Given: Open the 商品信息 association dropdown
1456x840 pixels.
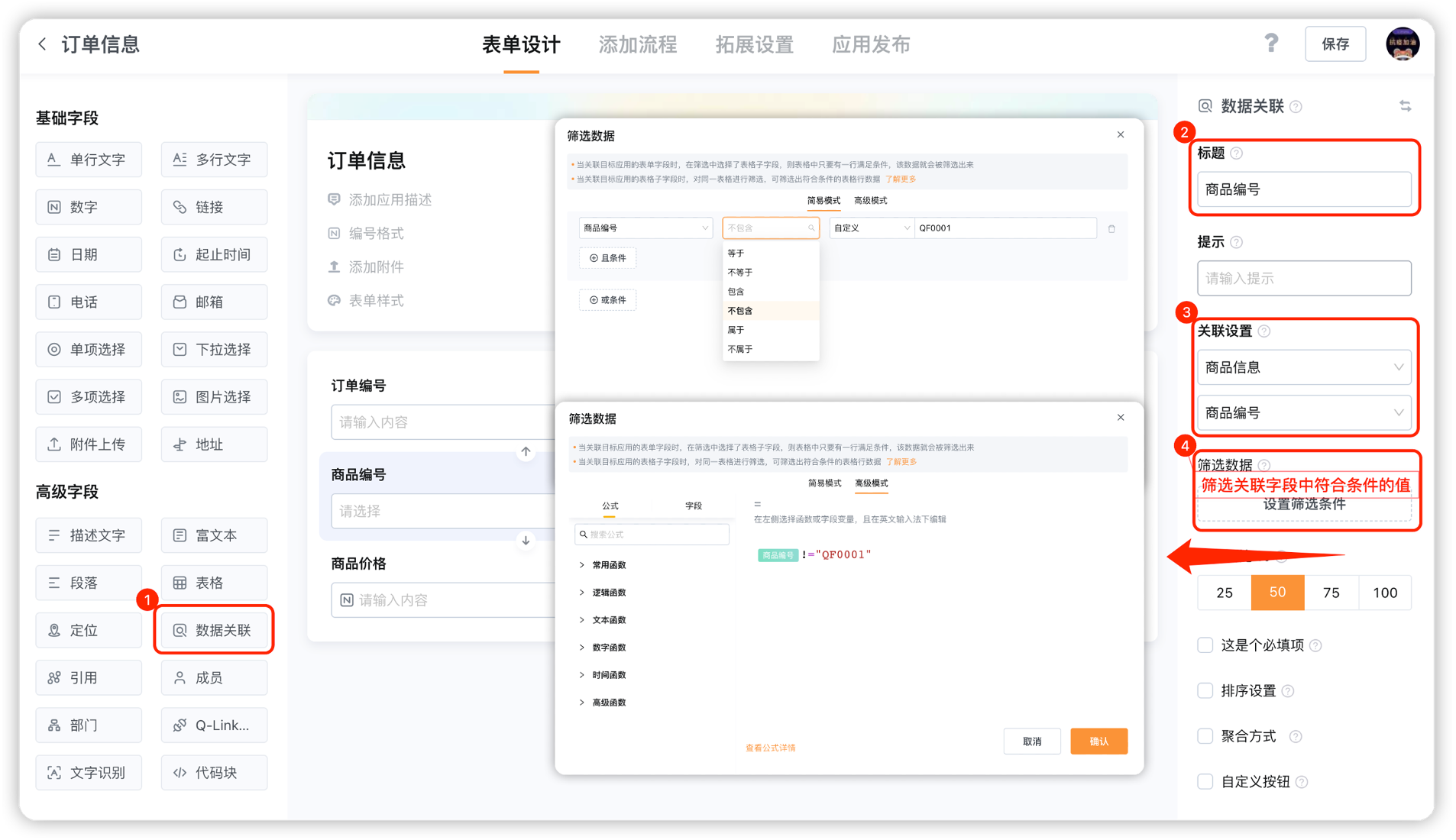Looking at the screenshot, I should pyautogui.click(x=1304, y=367).
